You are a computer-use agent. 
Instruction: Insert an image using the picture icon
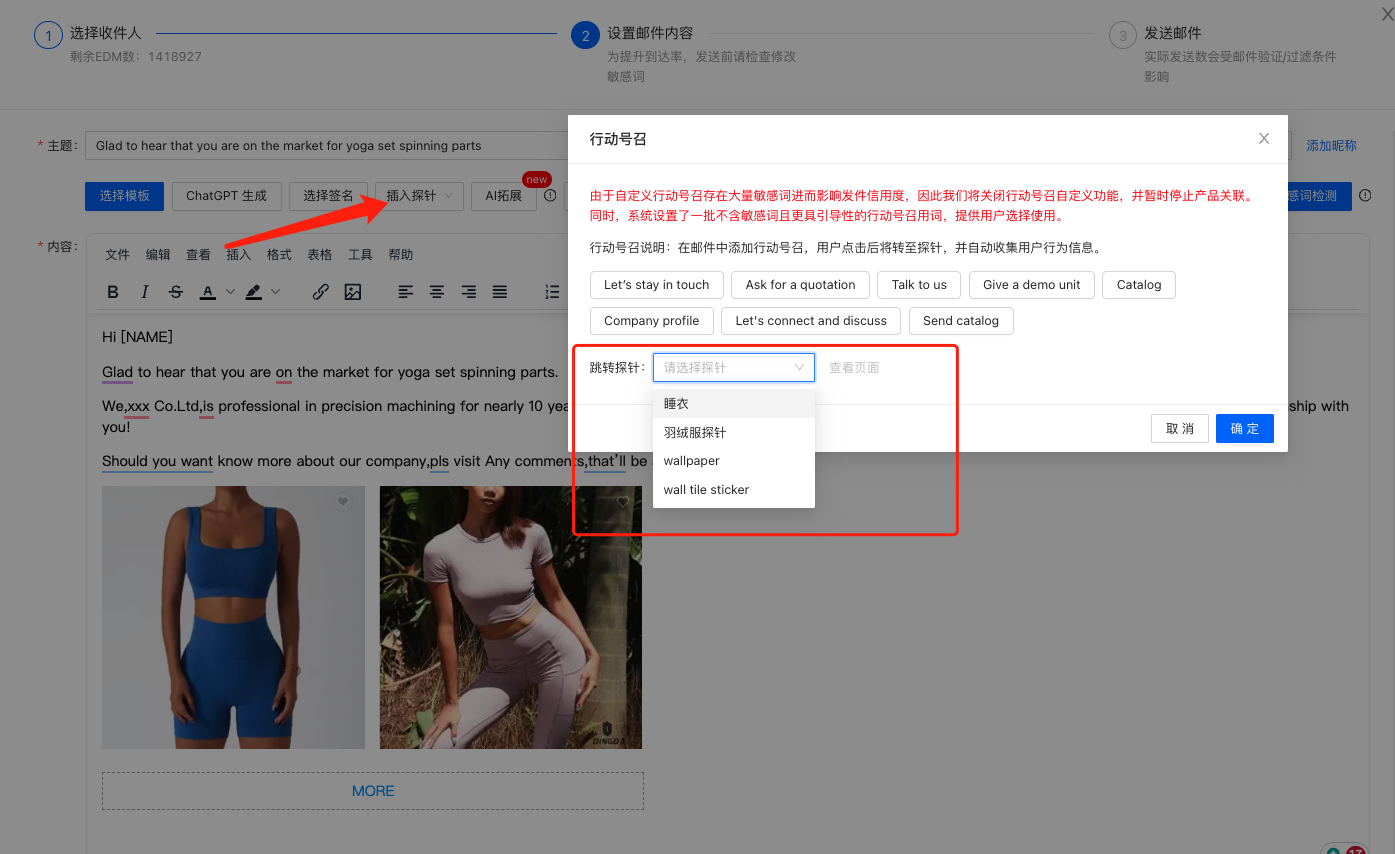[x=353, y=292]
